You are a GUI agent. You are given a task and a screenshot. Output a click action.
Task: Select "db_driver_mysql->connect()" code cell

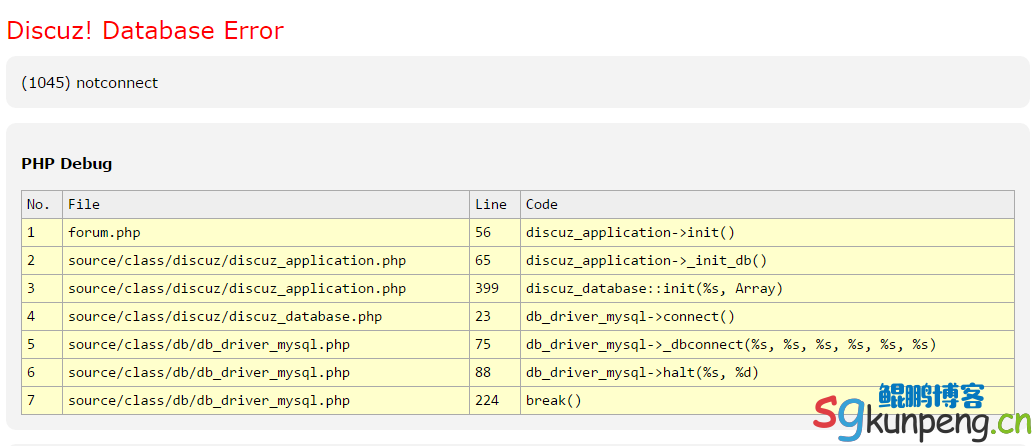click(x=768, y=317)
